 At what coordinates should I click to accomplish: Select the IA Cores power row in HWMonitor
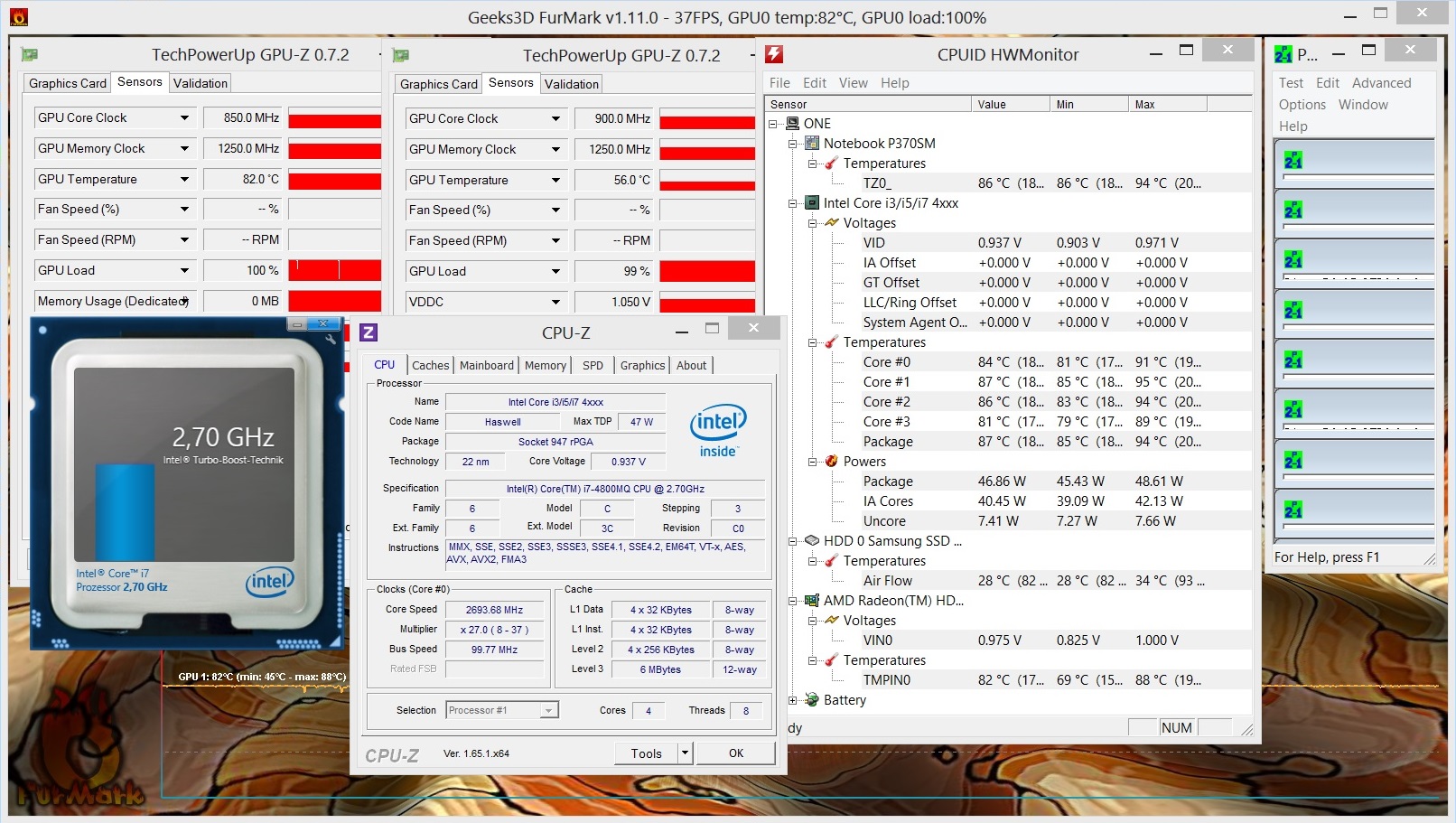pyautogui.click(x=1008, y=501)
